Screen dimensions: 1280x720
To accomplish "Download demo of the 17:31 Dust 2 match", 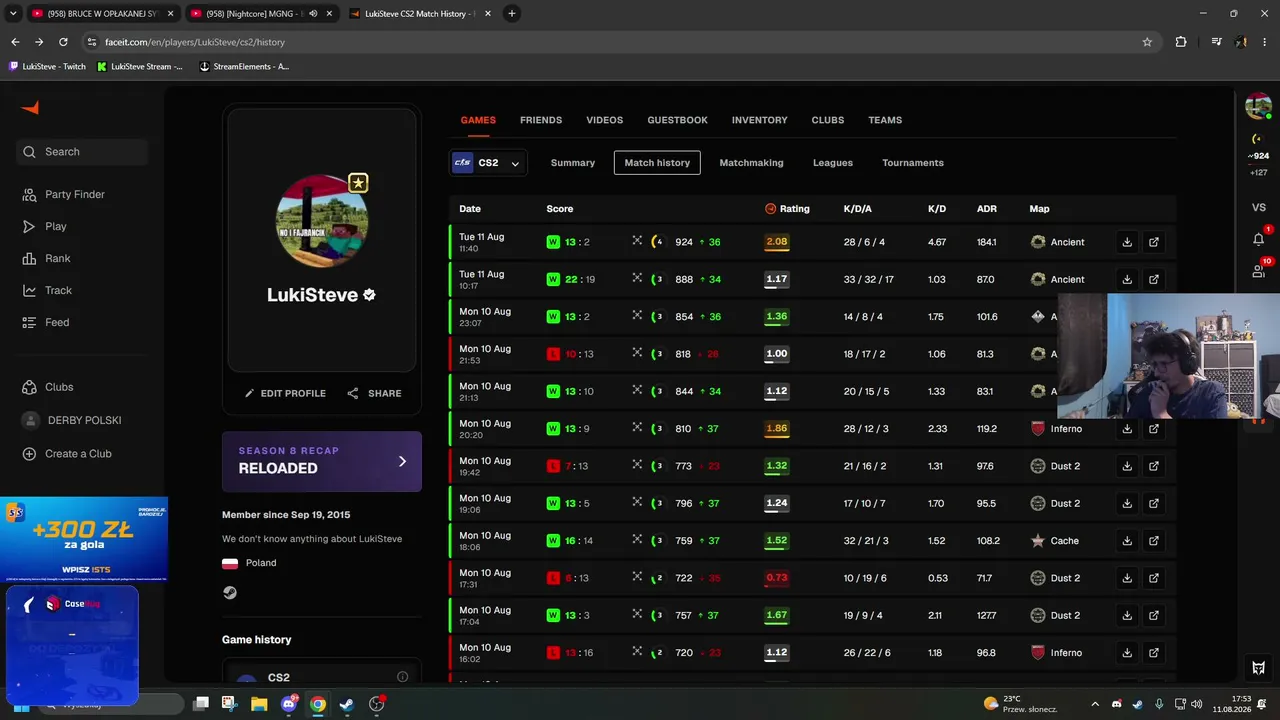I will click(1127, 578).
